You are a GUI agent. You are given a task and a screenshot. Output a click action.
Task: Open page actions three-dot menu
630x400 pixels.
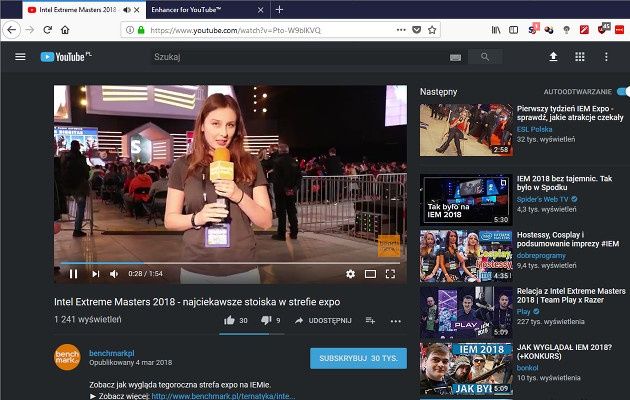pos(401,30)
